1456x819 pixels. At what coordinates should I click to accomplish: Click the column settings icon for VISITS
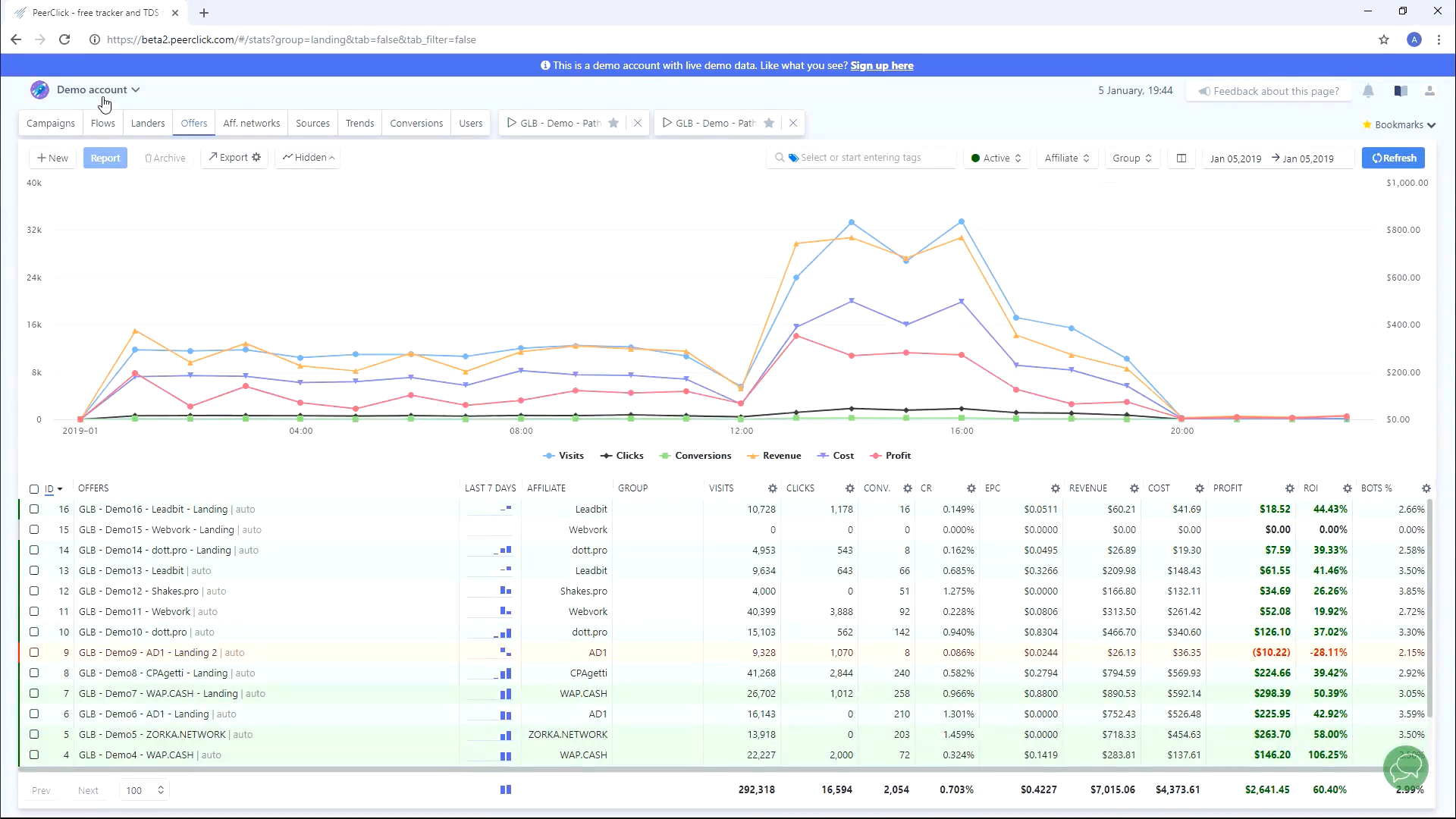(773, 488)
